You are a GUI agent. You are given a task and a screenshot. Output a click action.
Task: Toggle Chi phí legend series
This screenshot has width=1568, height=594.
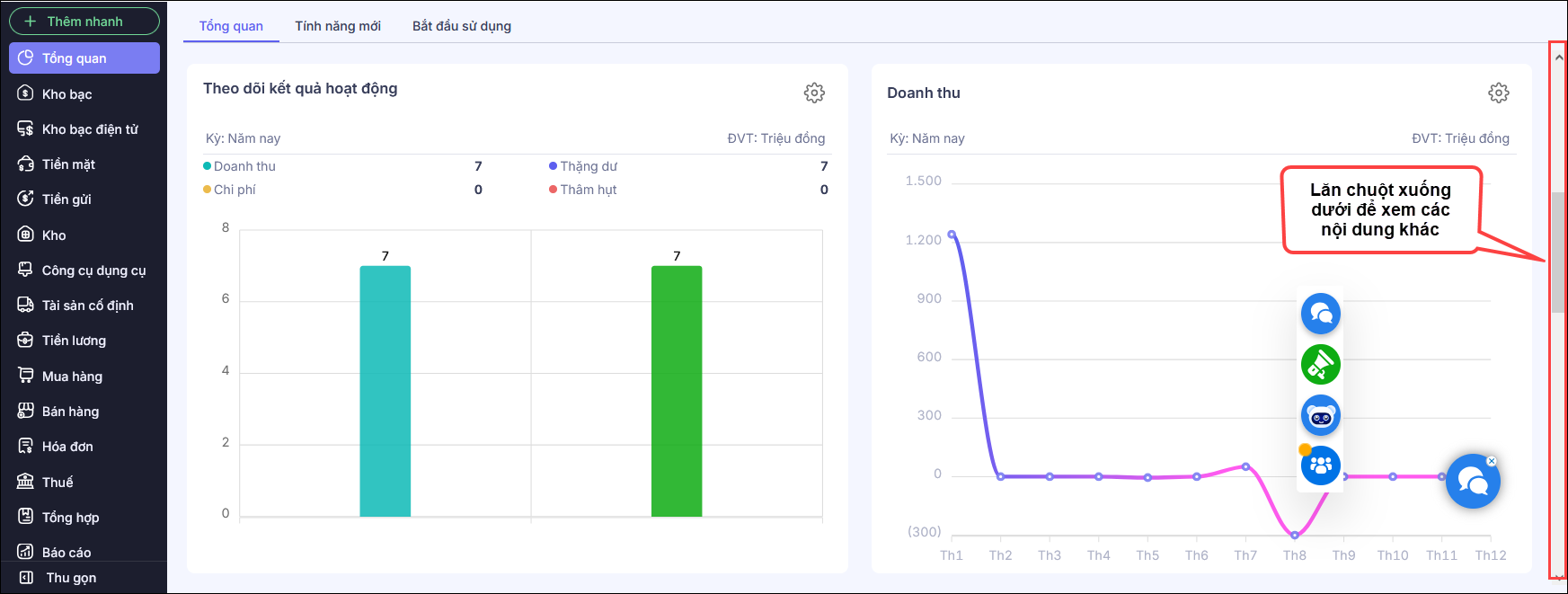[x=235, y=190]
